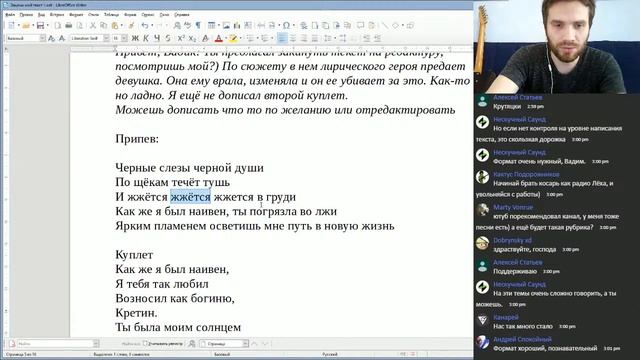Print the document using printer icon
The width and height of the screenshot is (640, 360).
click(69, 26)
